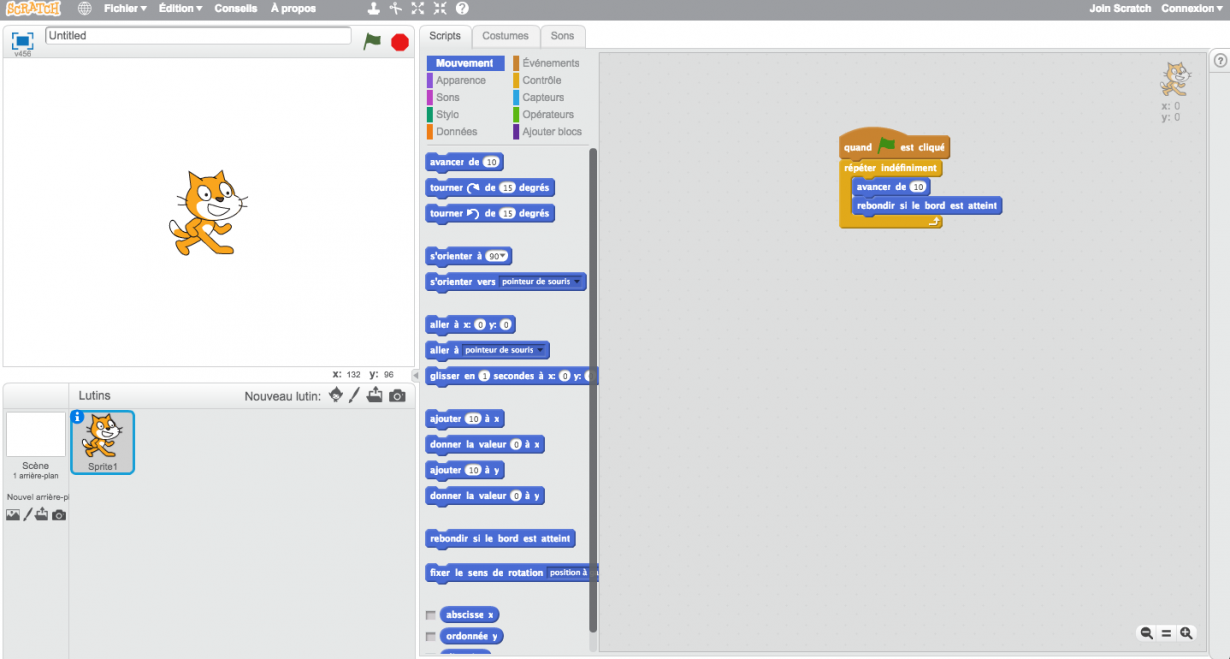Select the Mouvement block category

coord(465,63)
